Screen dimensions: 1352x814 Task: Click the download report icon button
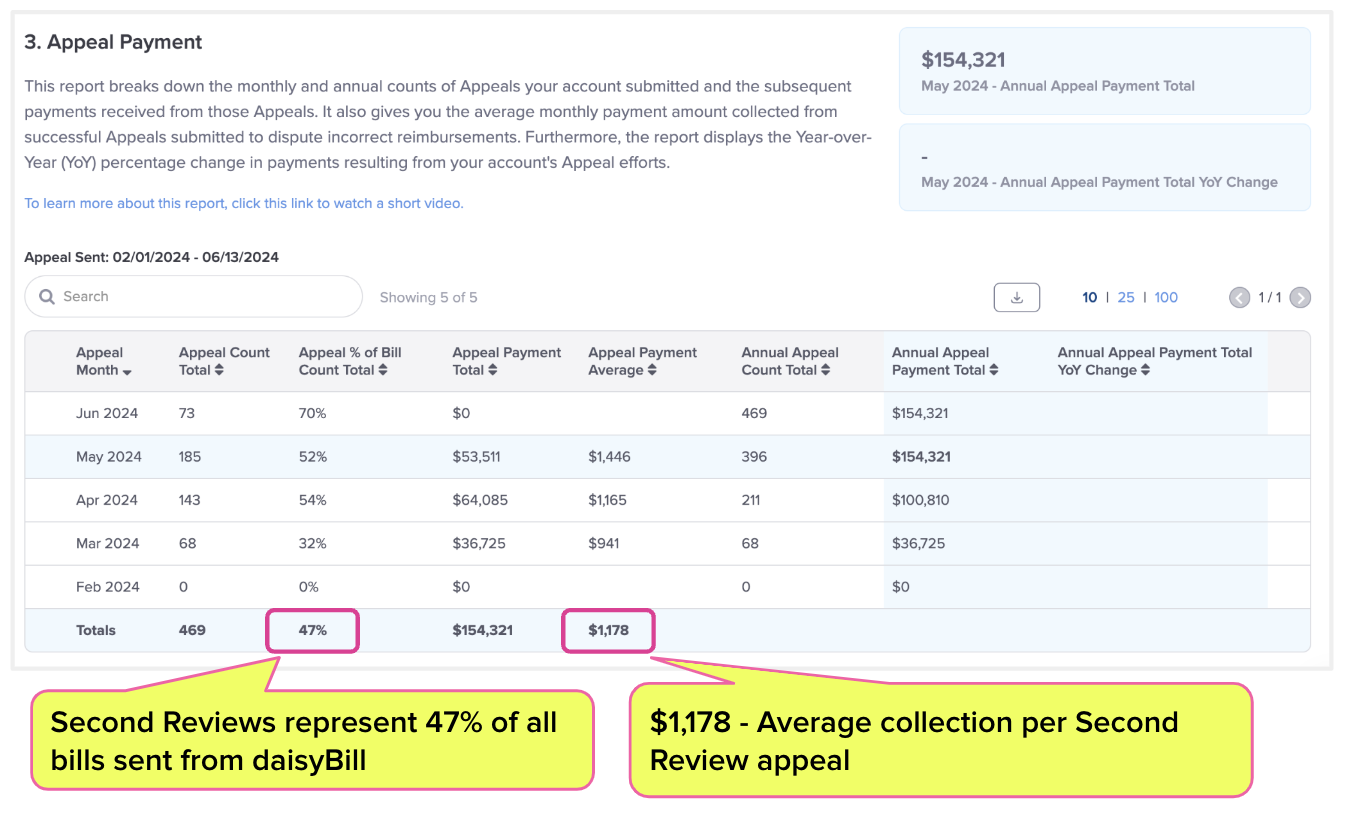pyautogui.click(x=1016, y=297)
